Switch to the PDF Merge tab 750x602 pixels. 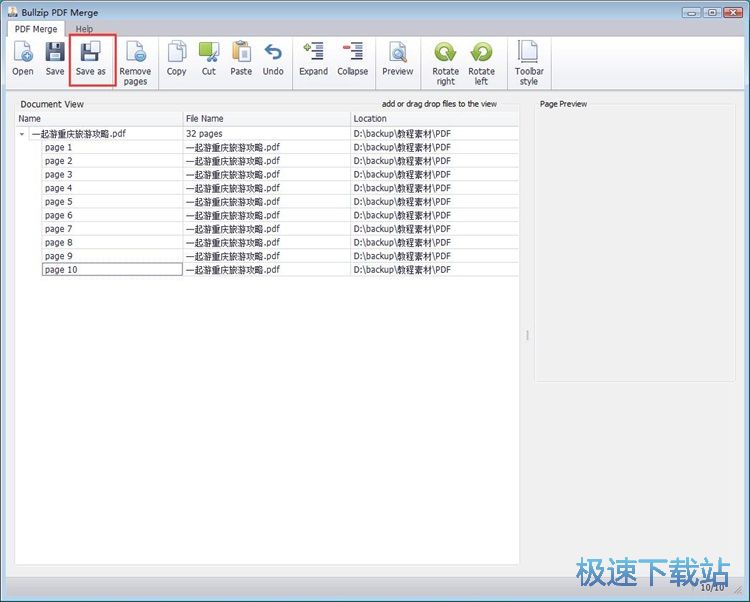point(36,29)
